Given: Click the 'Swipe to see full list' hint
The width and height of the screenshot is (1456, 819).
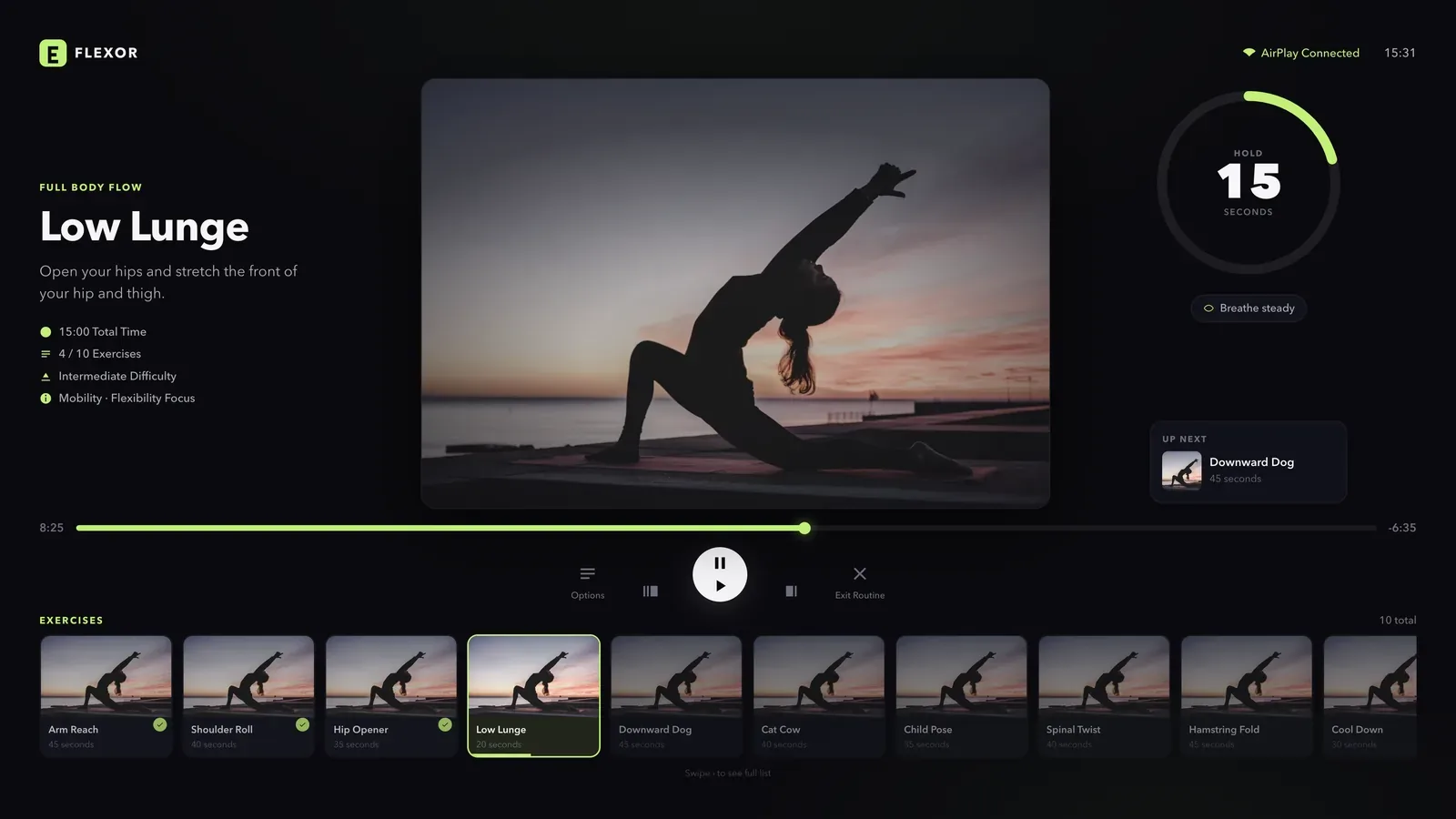Looking at the screenshot, I should (728, 773).
